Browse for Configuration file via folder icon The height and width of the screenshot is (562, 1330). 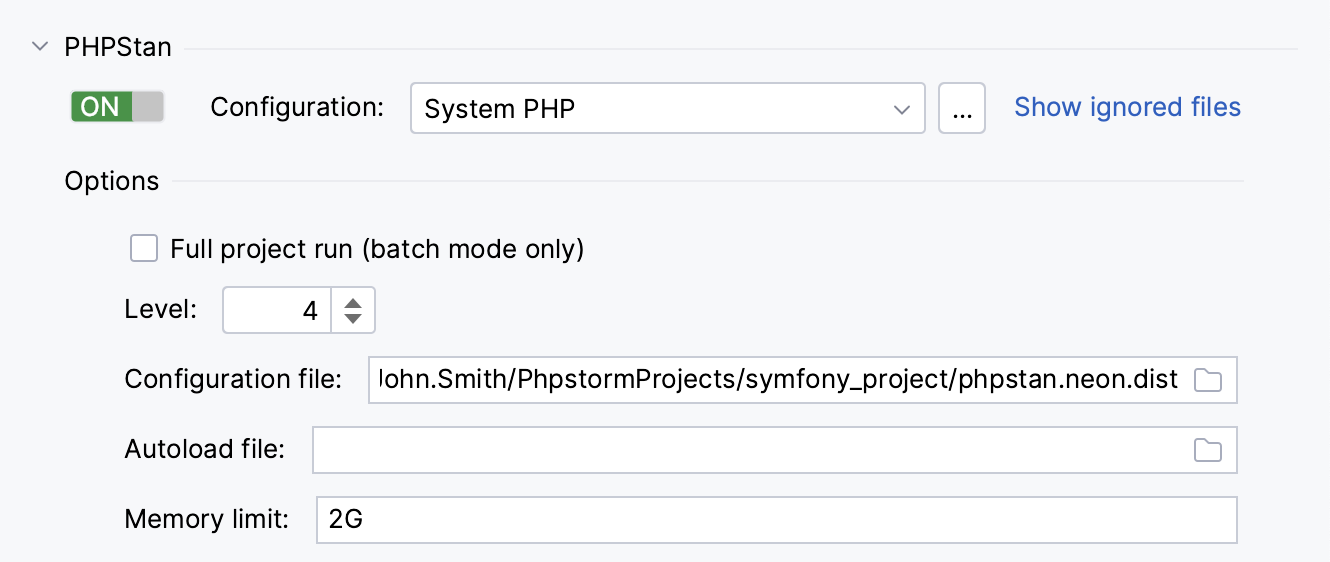(x=1208, y=381)
